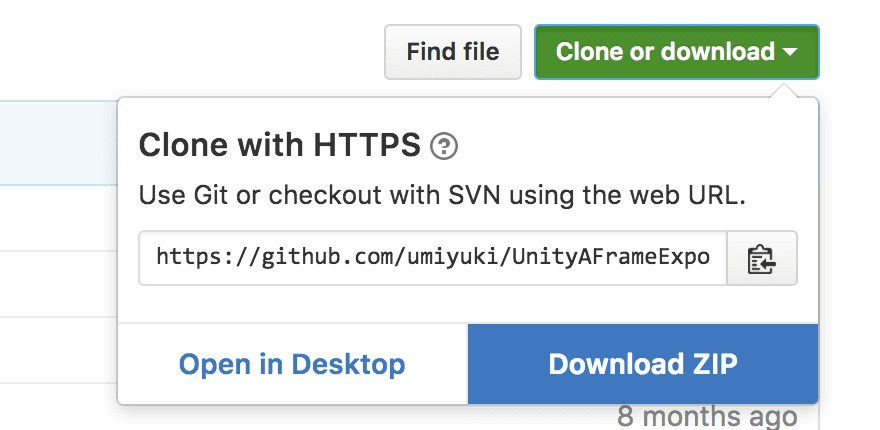880x430 pixels.
Task: Toggle the Clone or download popover
Action: pos(677,52)
